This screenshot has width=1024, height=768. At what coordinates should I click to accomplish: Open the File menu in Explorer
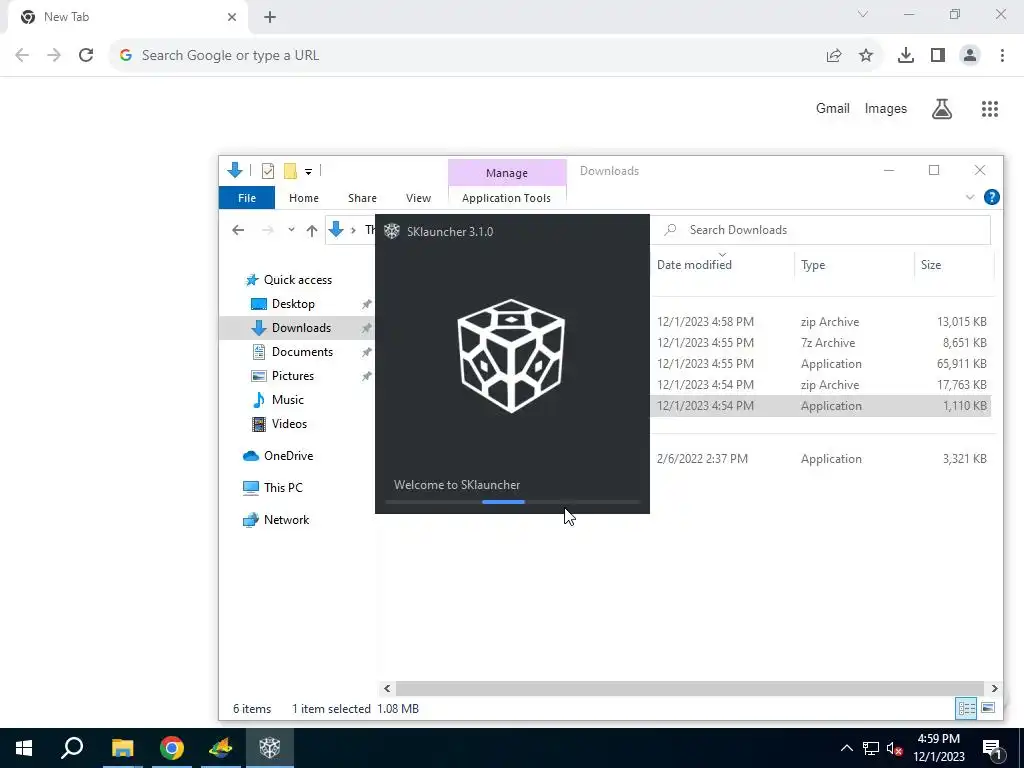tap(247, 198)
